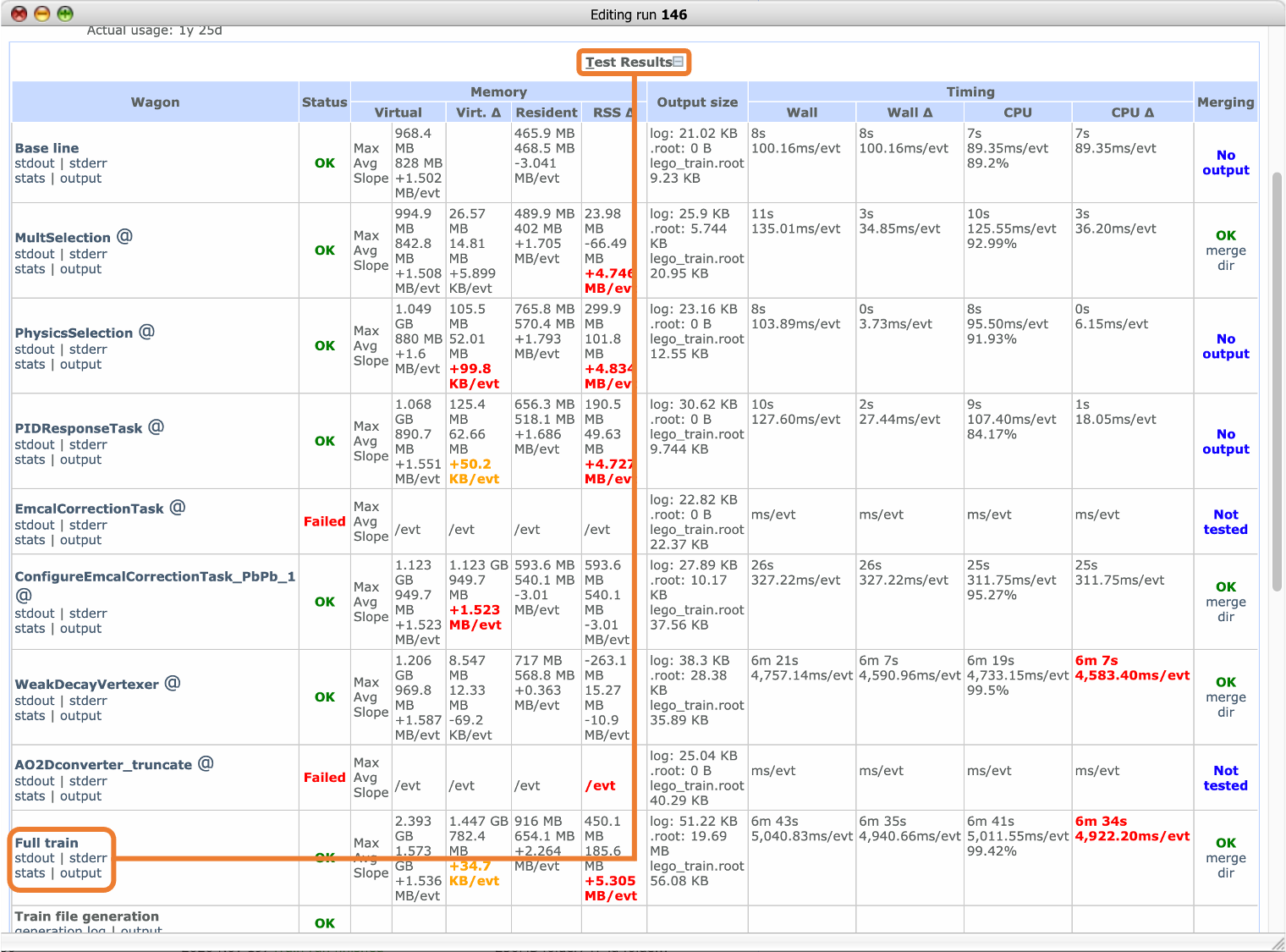The height and width of the screenshot is (952, 1286).
Task: Open stdout link for Base line
Action: [x=35, y=163]
